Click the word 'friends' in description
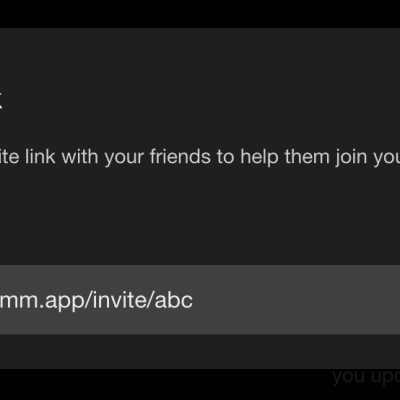400x400 pixels. point(180,156)
